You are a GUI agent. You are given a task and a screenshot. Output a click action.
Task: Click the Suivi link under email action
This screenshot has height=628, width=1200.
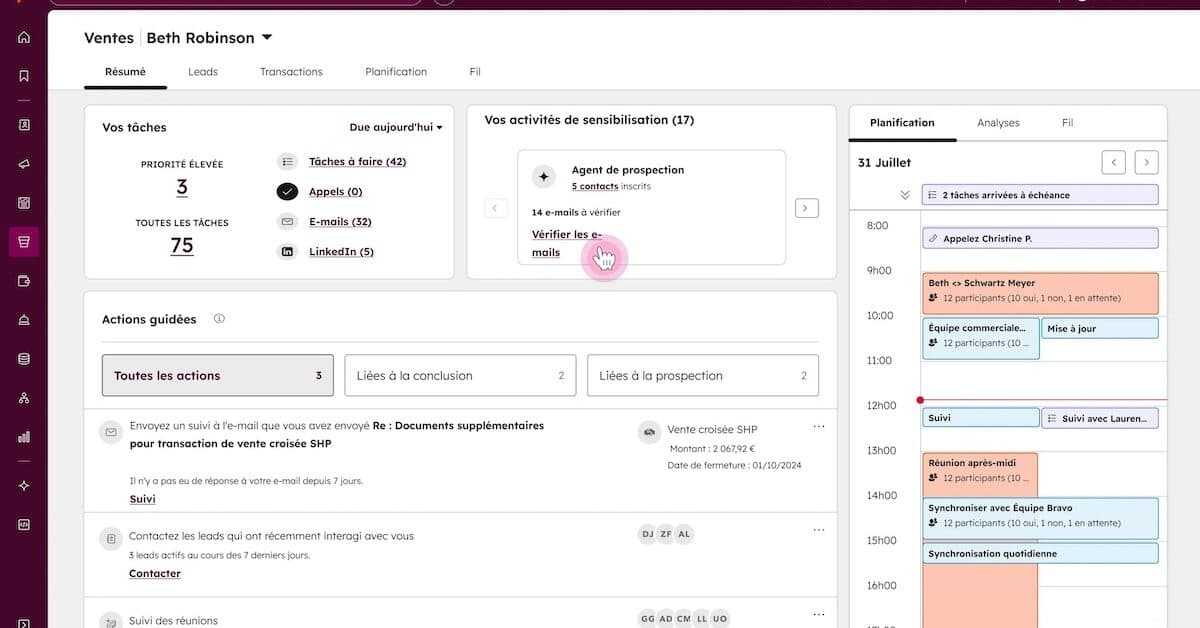point(142,499)
